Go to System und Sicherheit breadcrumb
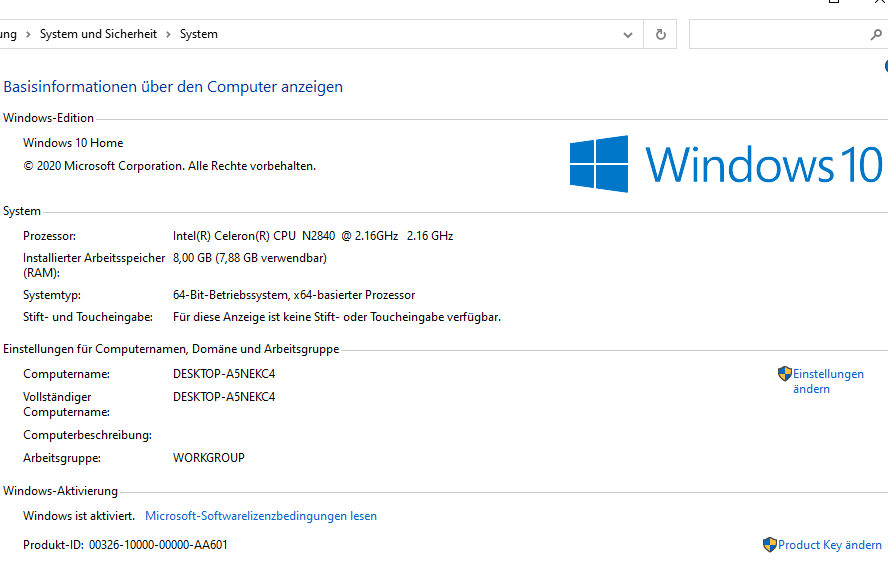This screenshot has width=888, height=573. [x=98, y=34]
